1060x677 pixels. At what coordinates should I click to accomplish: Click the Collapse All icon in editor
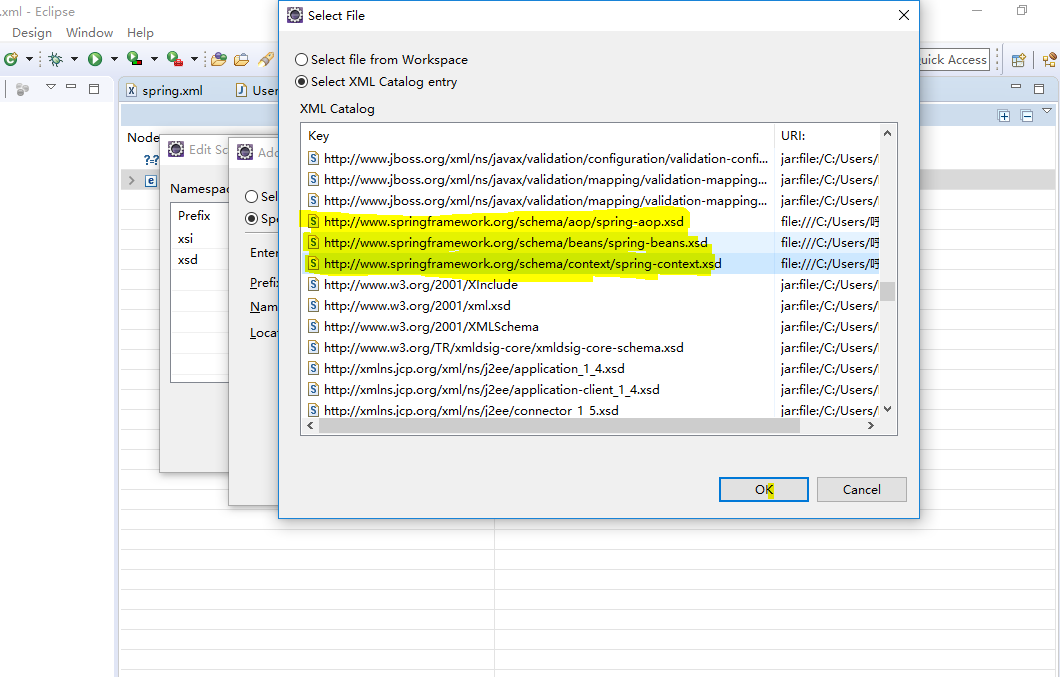[x=1027, y=116]
